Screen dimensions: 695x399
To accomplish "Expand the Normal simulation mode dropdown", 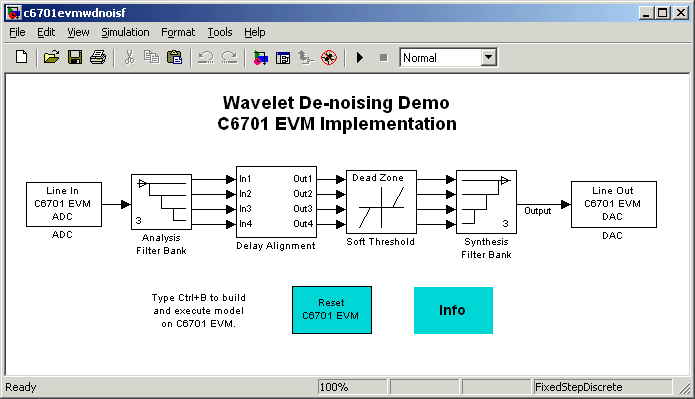I will tap(488, 58).
